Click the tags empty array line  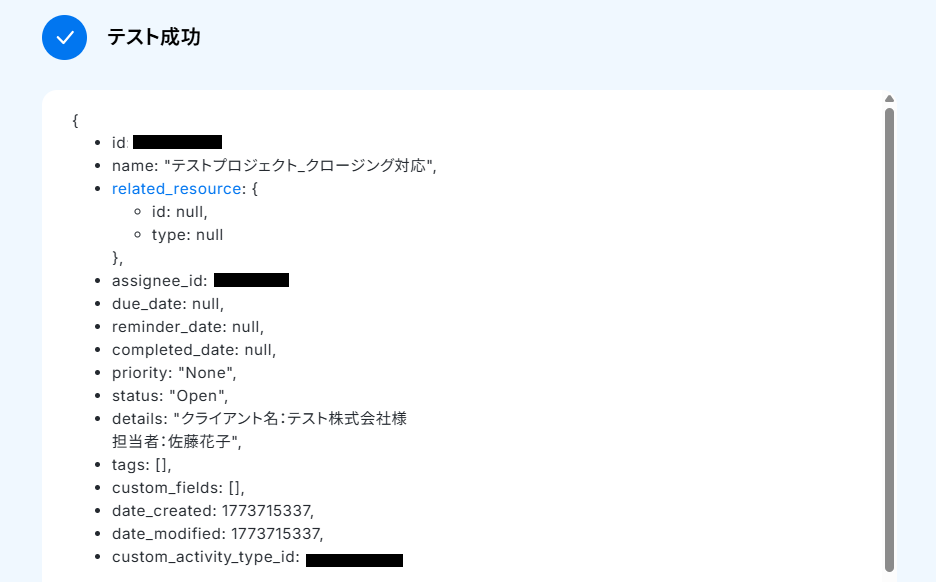(x=141, y=465)
